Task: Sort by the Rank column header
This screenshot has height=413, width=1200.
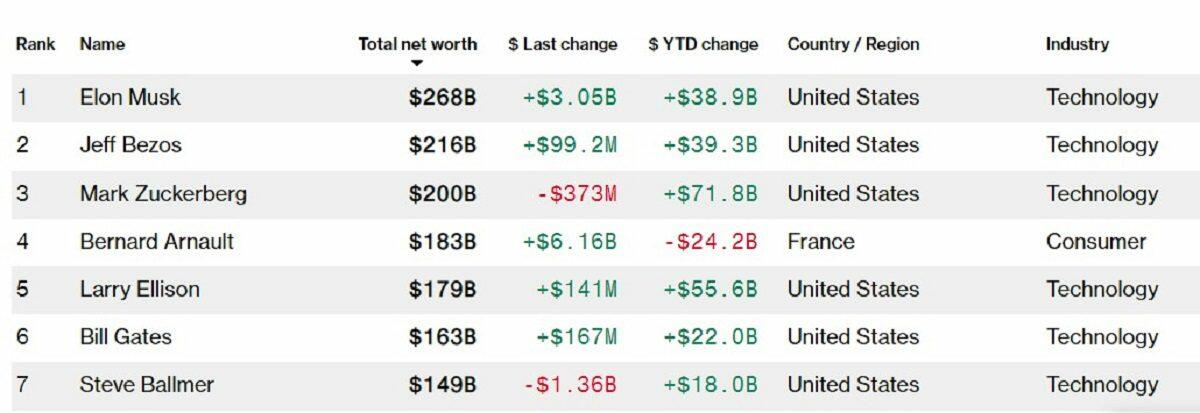Action: pyautogui.click(x=35, y=44)
